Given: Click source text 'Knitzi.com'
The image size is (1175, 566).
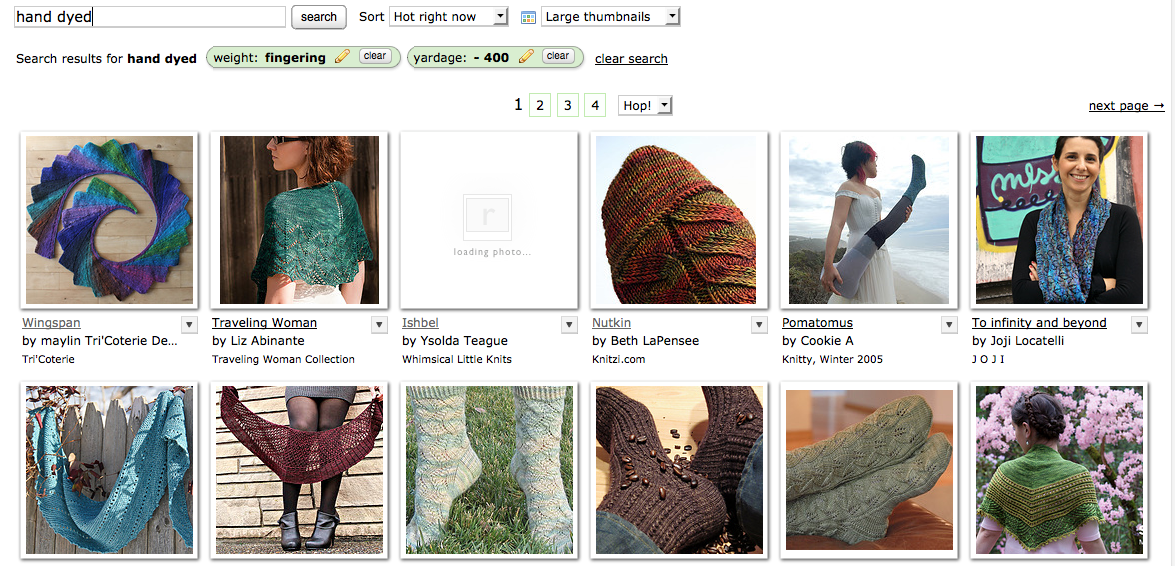Looking at the screenshot, I should point(618,359).
